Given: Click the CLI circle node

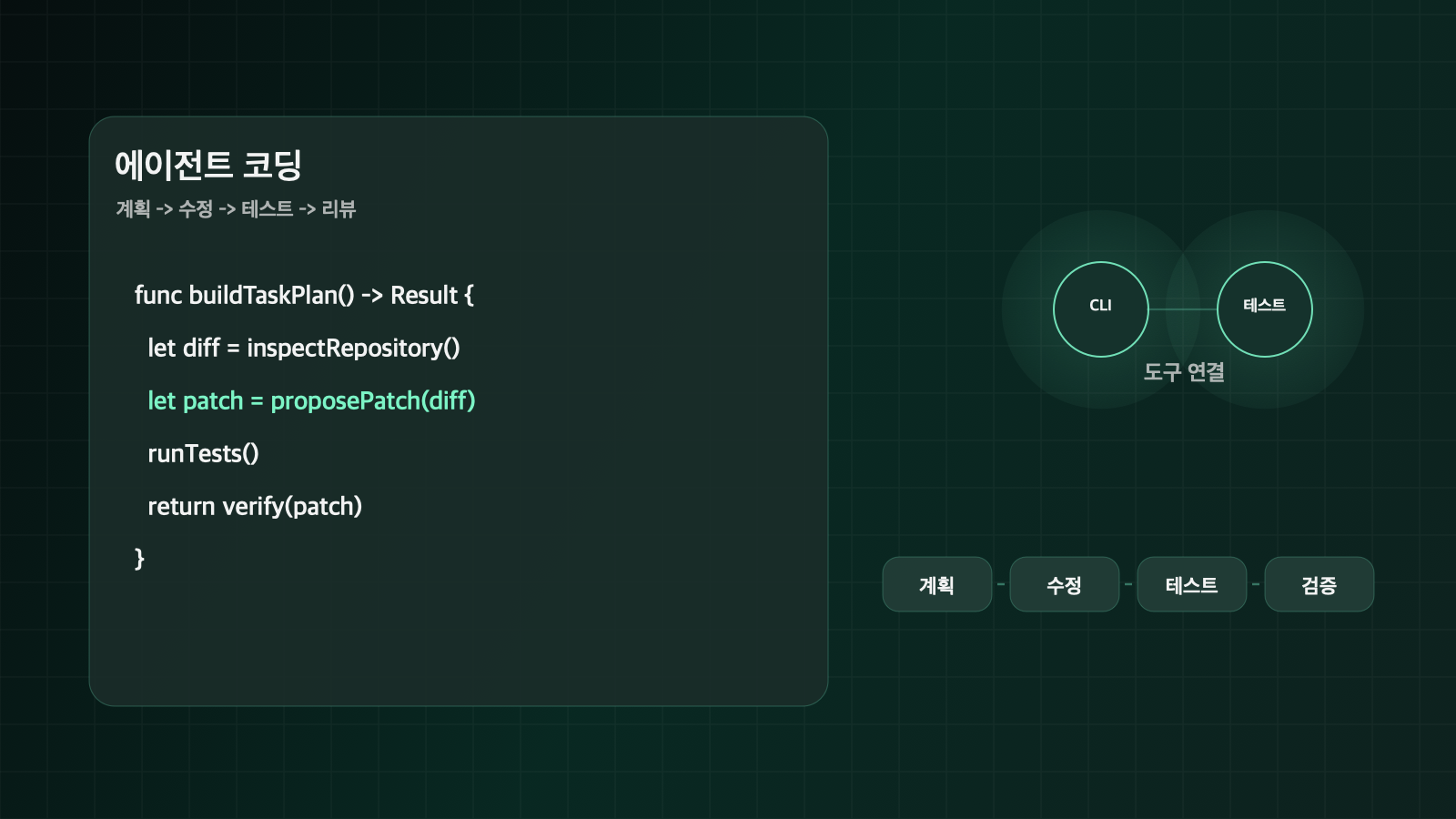Looking at the screenshot, I should (x=1100, y=309).
